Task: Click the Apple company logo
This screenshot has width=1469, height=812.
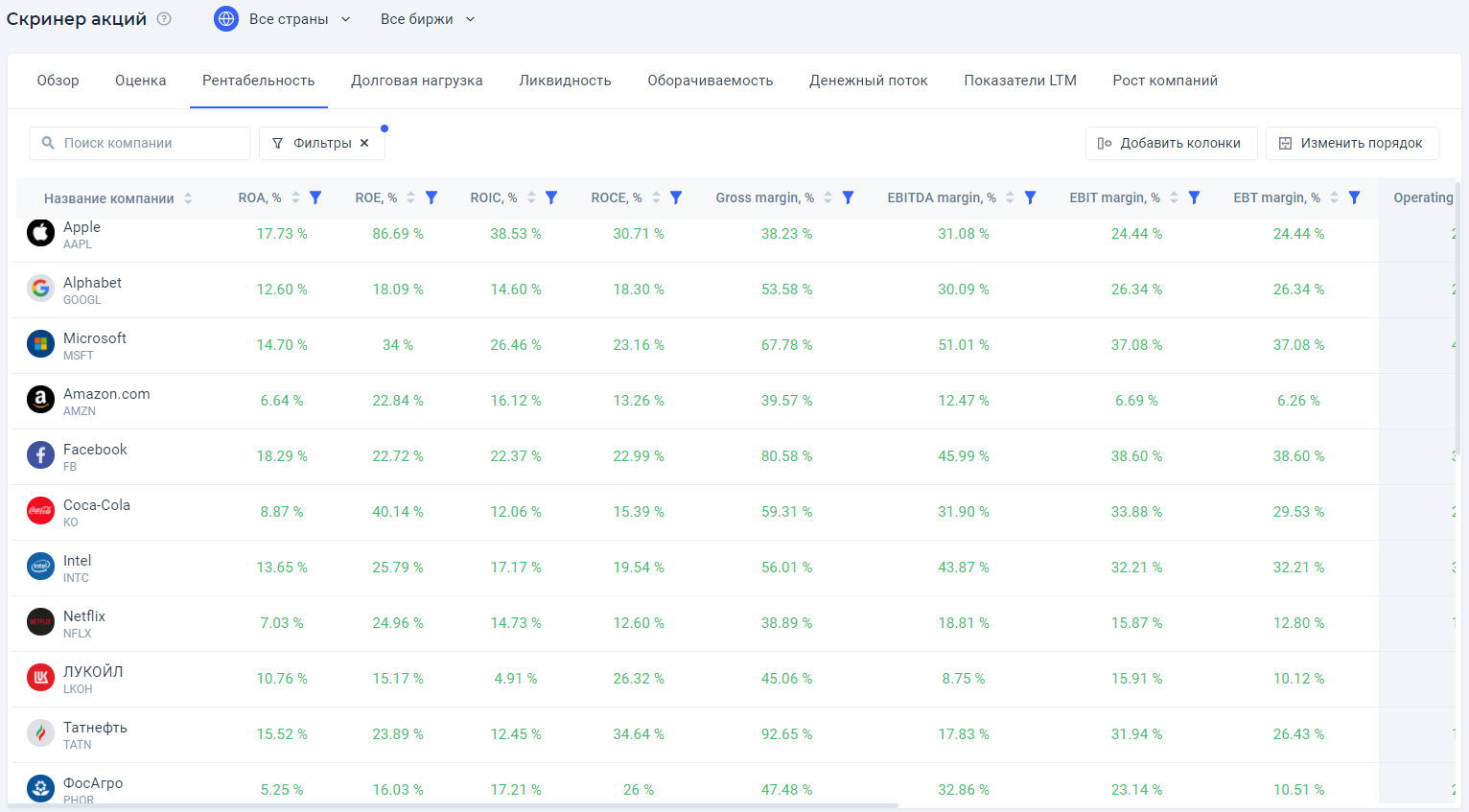Action: tap(40, 233)
